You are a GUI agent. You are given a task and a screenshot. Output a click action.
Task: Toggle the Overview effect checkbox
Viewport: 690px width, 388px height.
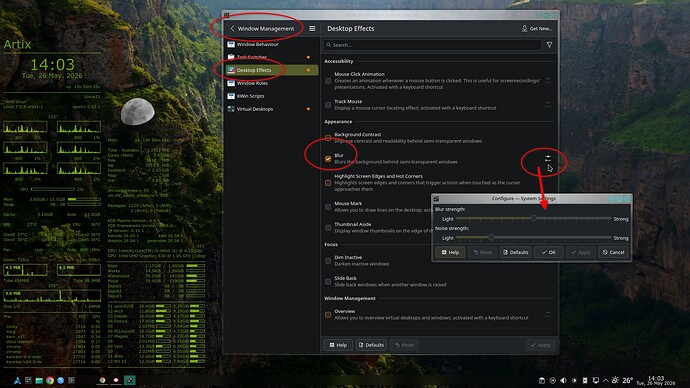point(328,315)
